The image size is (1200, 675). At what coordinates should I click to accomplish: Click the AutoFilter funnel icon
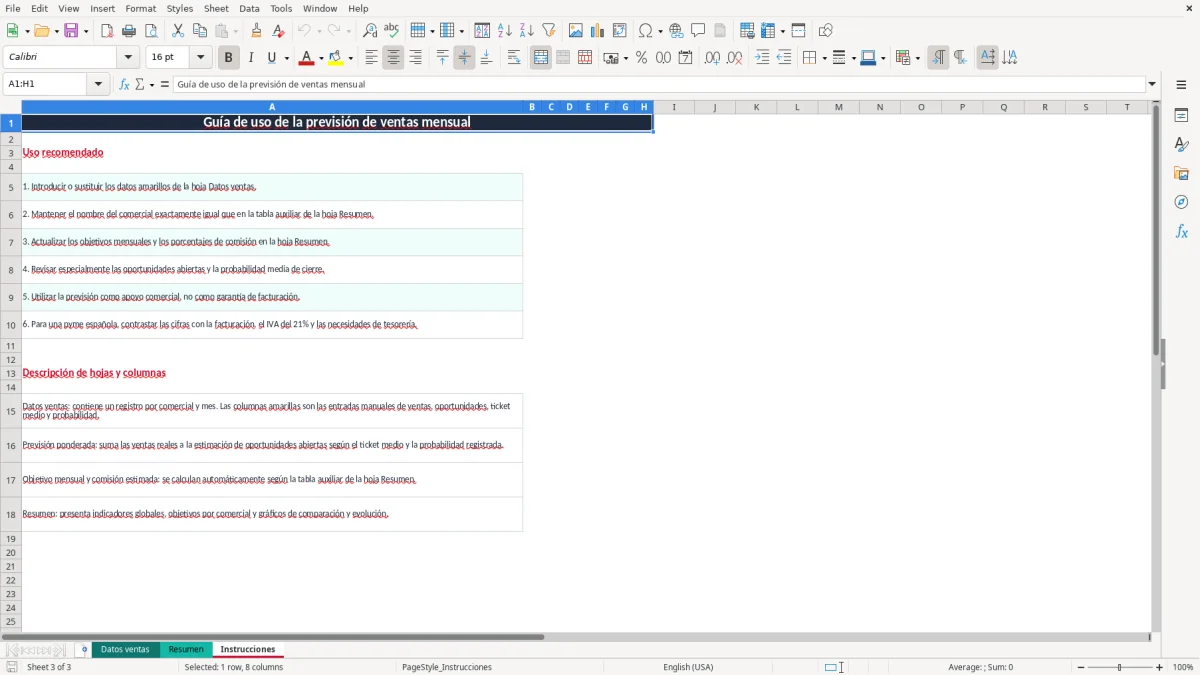point(549,31)
